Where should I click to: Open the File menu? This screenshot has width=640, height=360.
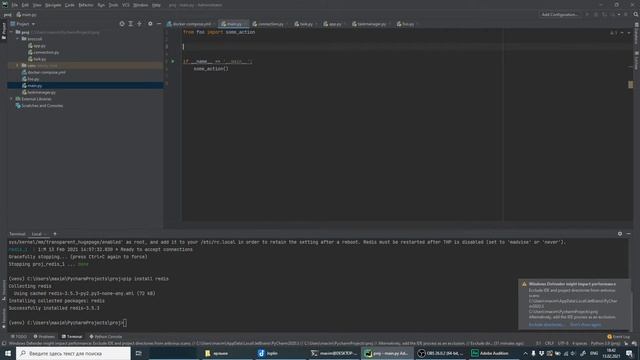[15, 5]
